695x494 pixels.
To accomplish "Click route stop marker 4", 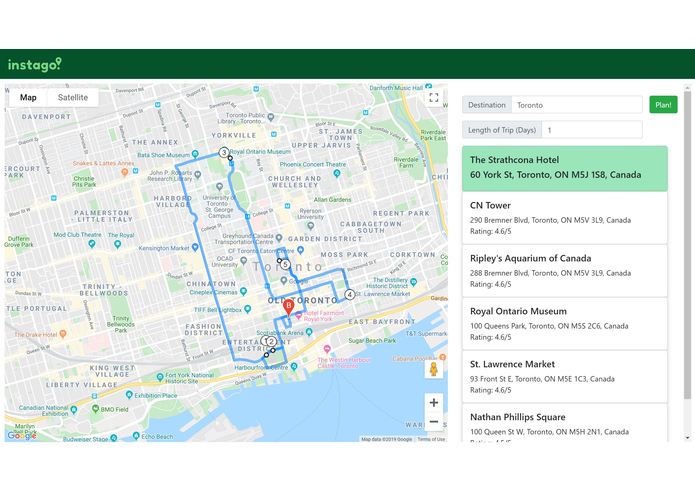I will point(349,294).
